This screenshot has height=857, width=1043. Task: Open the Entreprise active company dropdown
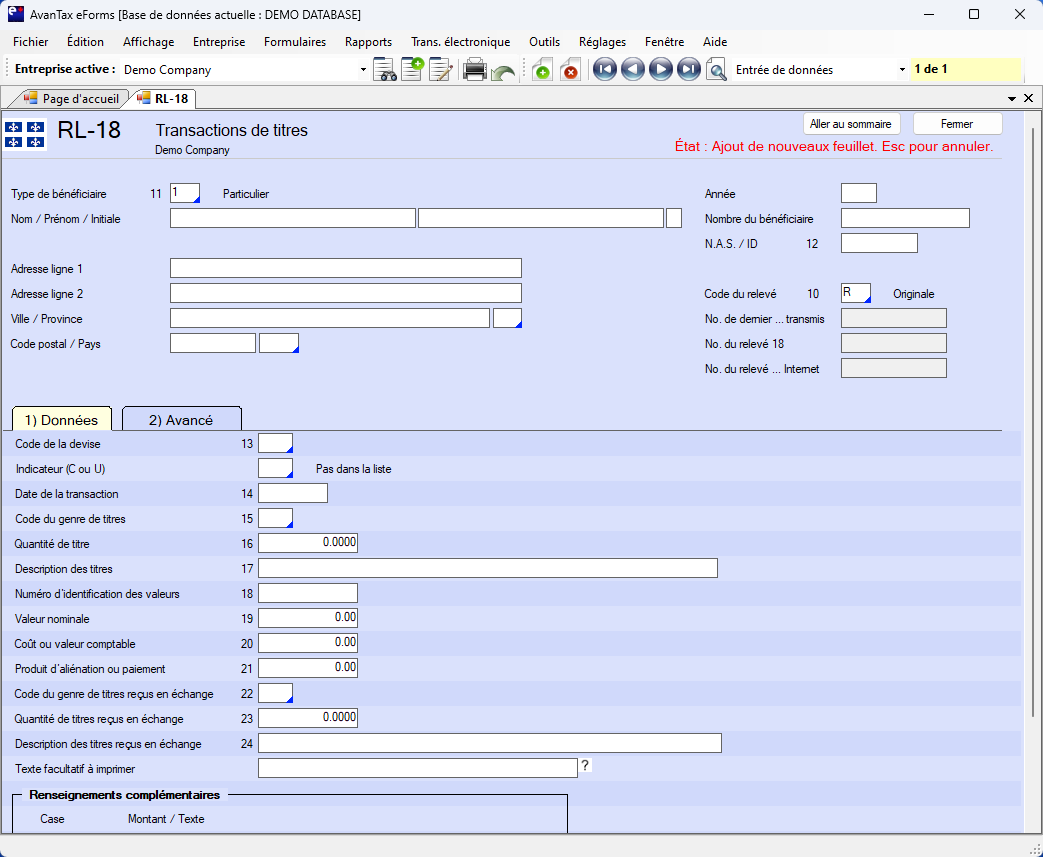coord(363,70)
